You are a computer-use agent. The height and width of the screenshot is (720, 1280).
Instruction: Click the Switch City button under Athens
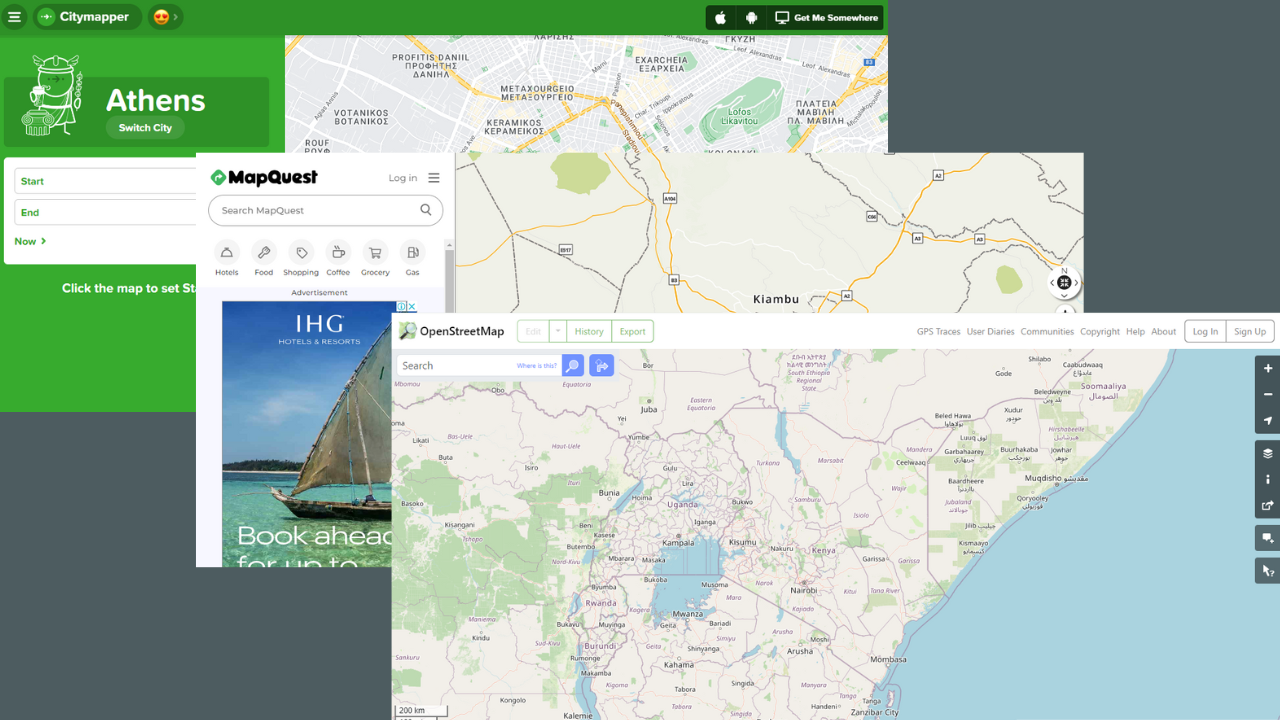(145, 128)
